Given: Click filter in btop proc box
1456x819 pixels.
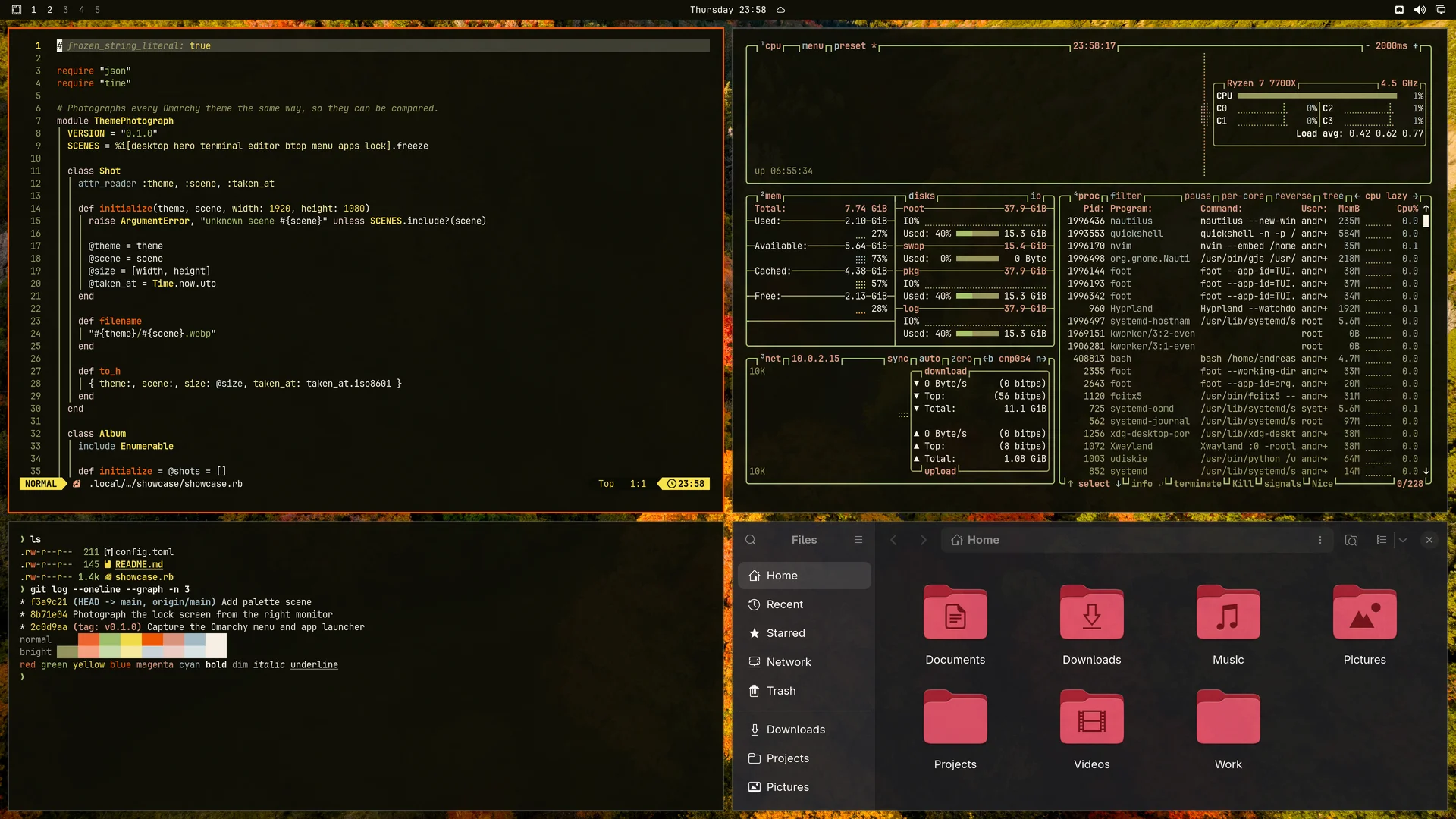Looking at the screenshot, I should pos(1126,196).
